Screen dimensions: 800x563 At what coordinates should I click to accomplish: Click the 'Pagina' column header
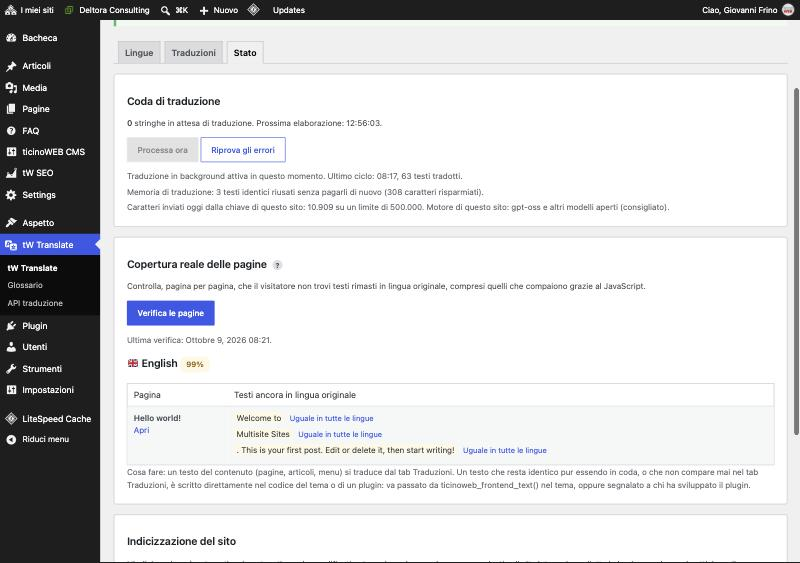[x=147, y=395]
